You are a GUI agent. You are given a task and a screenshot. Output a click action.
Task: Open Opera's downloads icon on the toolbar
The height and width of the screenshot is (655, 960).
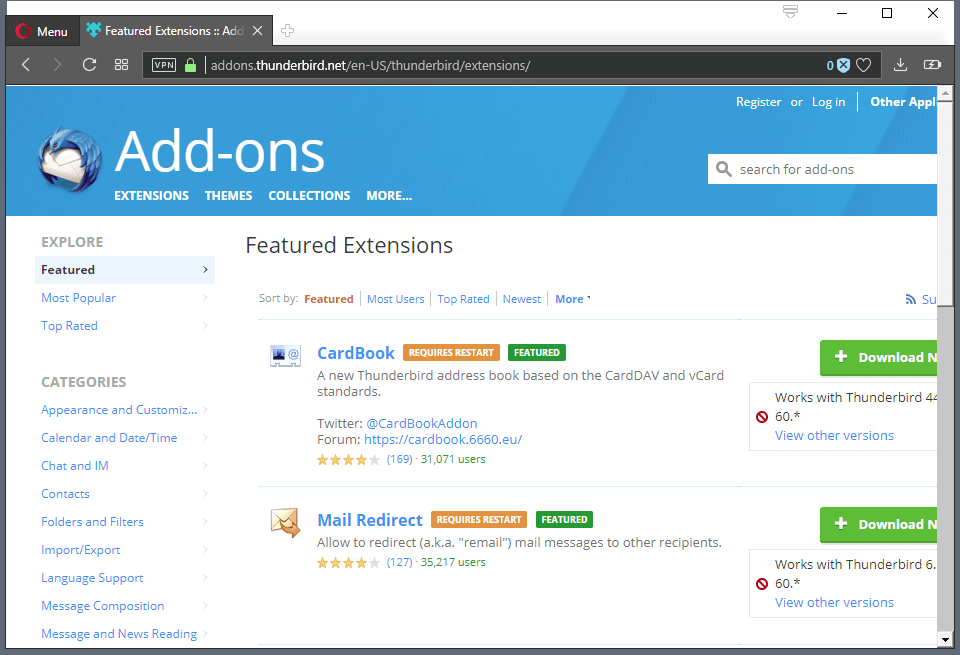click(x=899, y=64)
